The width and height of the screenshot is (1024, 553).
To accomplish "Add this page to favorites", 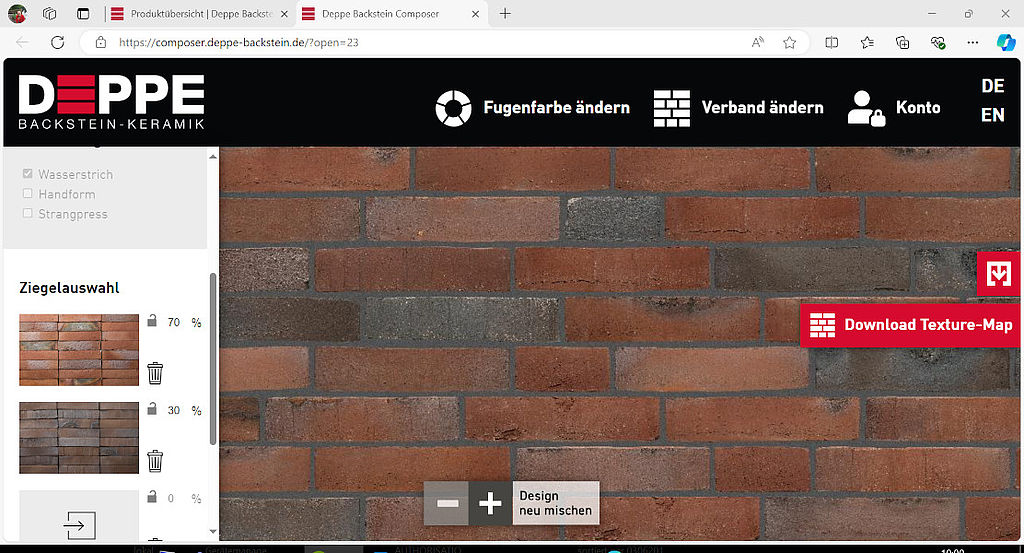I will coord(789,42).
